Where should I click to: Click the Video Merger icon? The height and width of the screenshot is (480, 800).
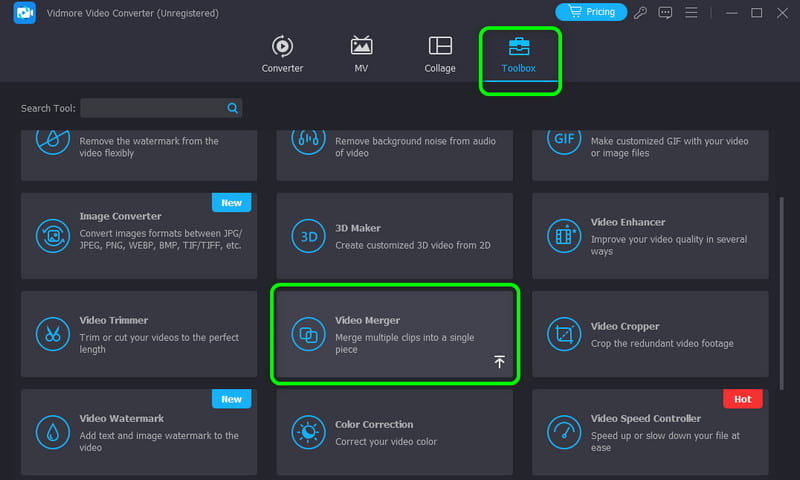pyautogui.click(x=308, y=333)
